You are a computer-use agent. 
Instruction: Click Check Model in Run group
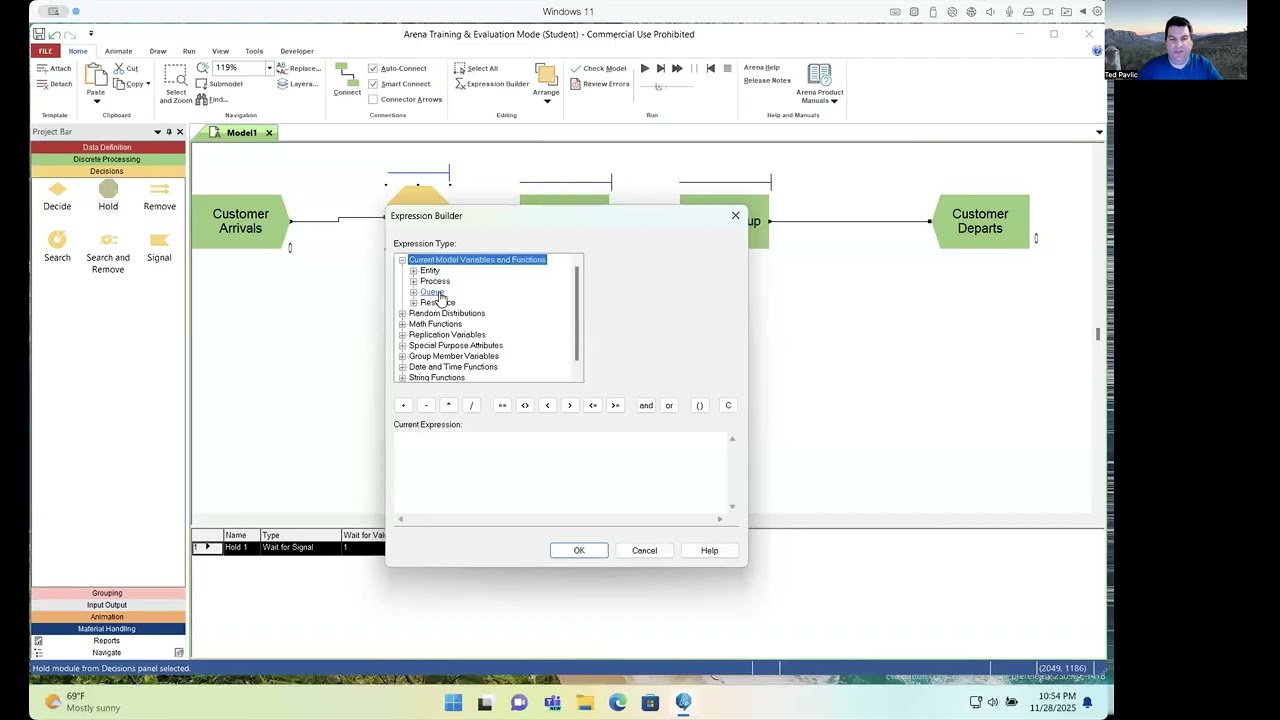(x=598, y=68)
